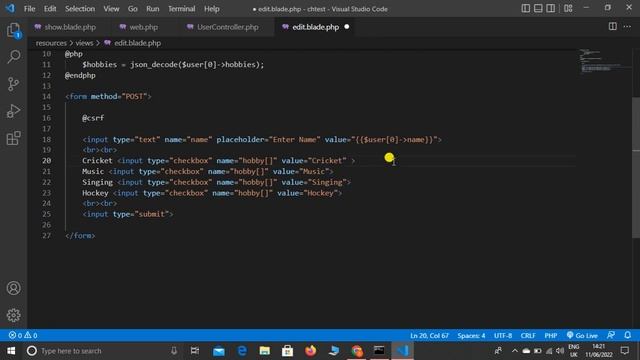Click the Go Live status button
The width and height of the screenshot is (640, 360).
582,335
